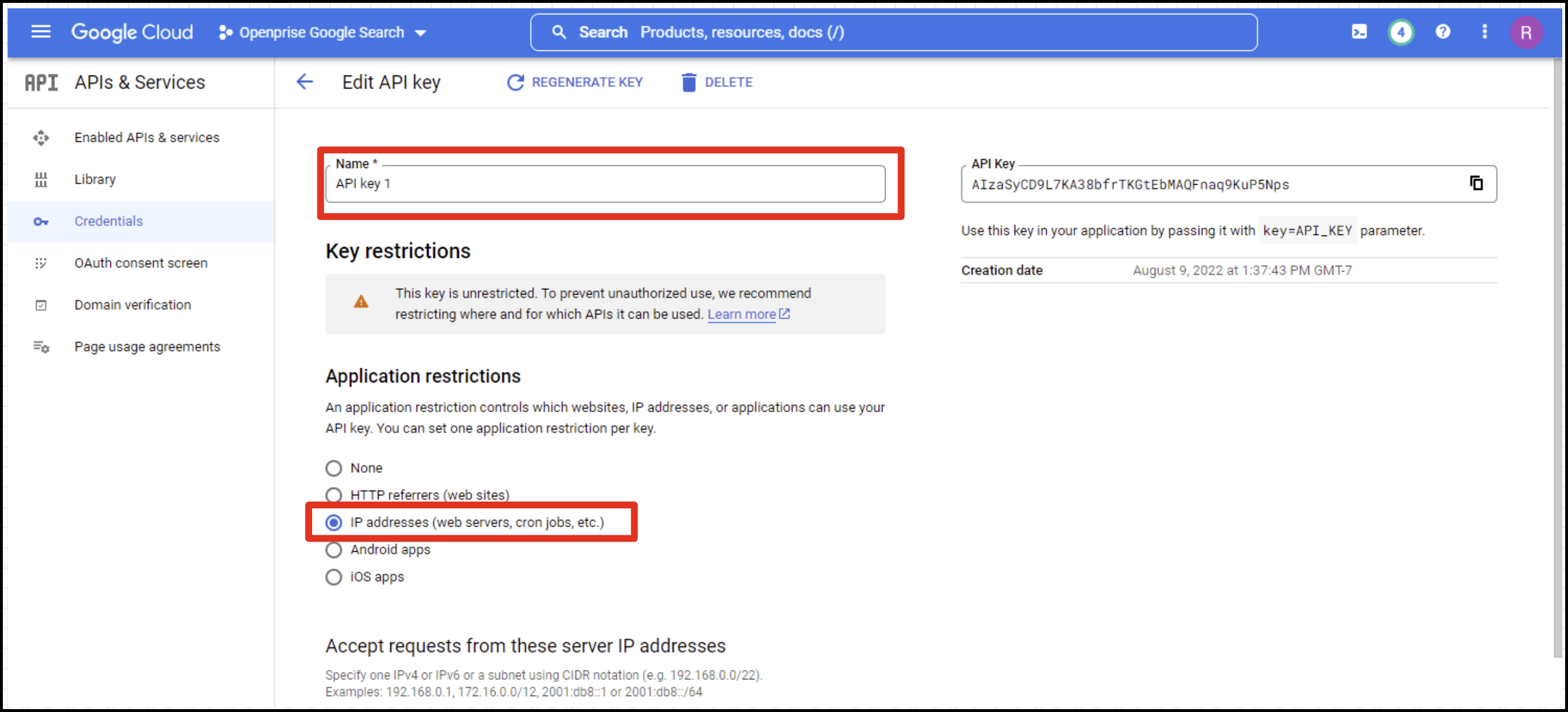The image size is (1568, 712).
Task: Click the OAuth consent screen icon
Action: [x=41, y=263]
